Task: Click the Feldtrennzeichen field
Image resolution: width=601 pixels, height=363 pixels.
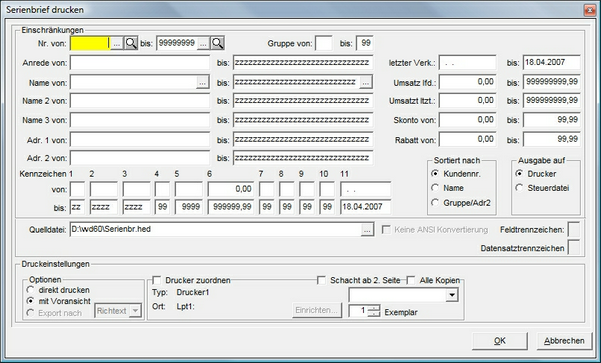Action: coord(573,230)
